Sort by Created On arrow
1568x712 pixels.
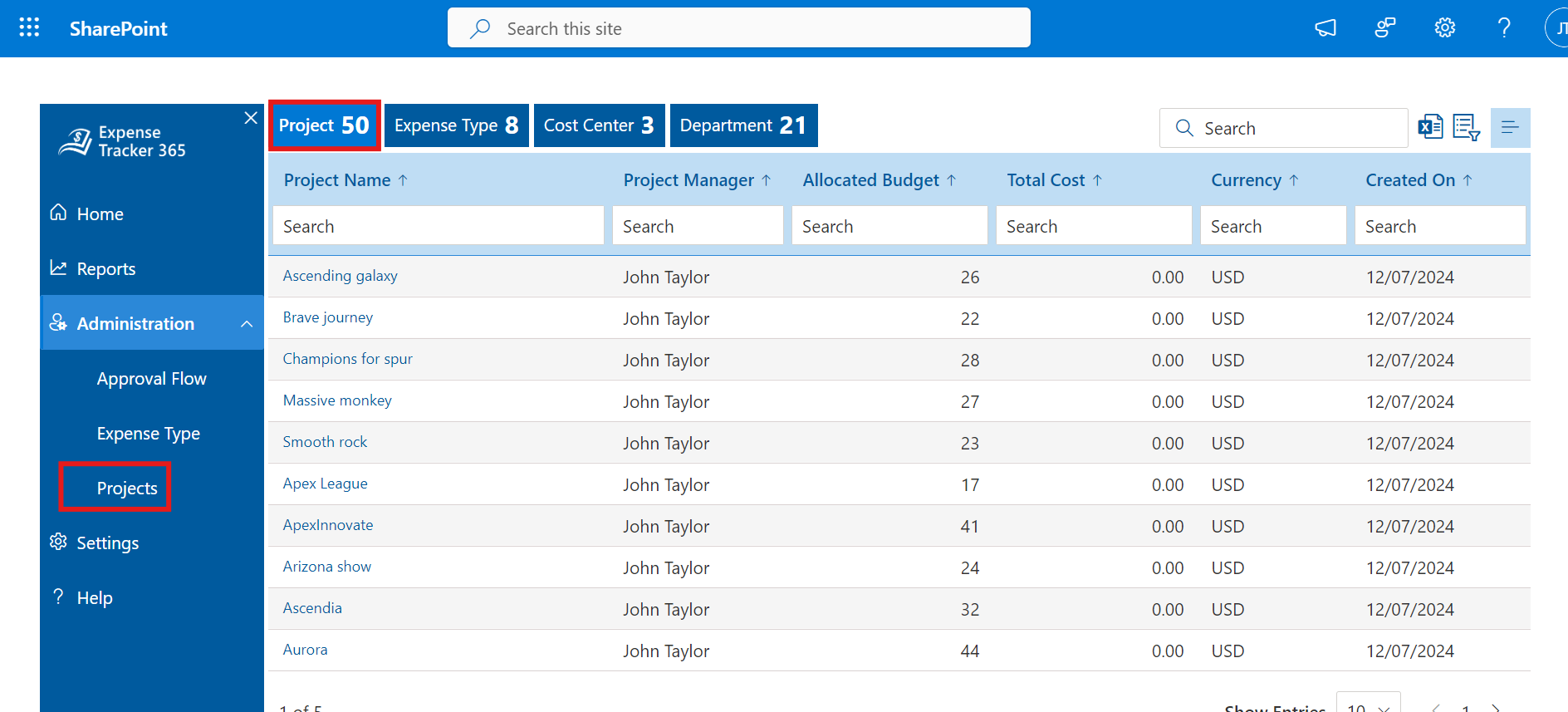(1468, 180)
